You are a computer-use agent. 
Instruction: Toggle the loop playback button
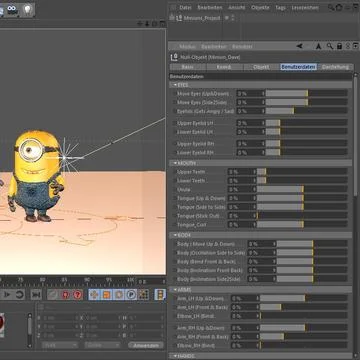coord(20,294)
